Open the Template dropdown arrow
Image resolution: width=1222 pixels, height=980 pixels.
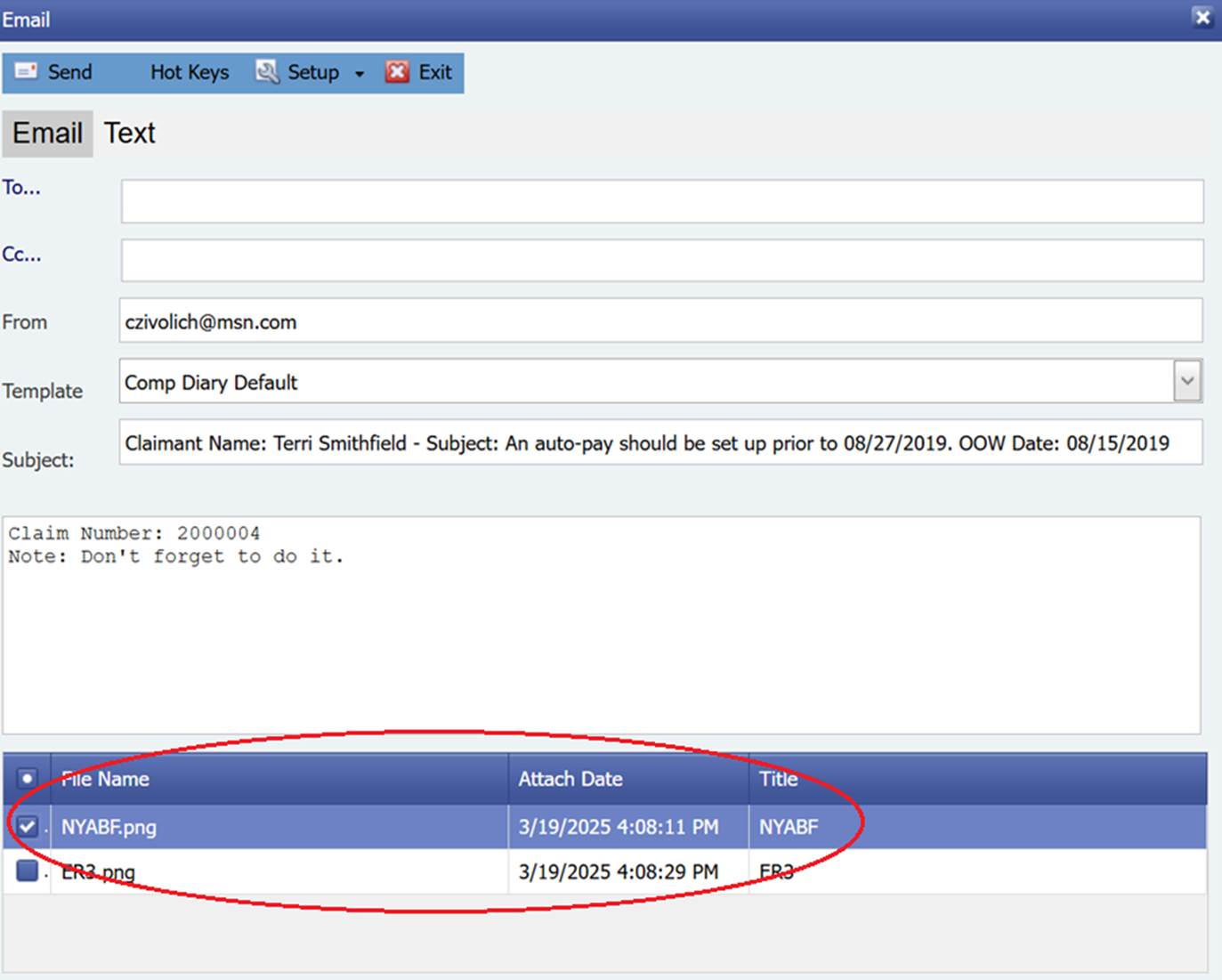click(1187, 381)
